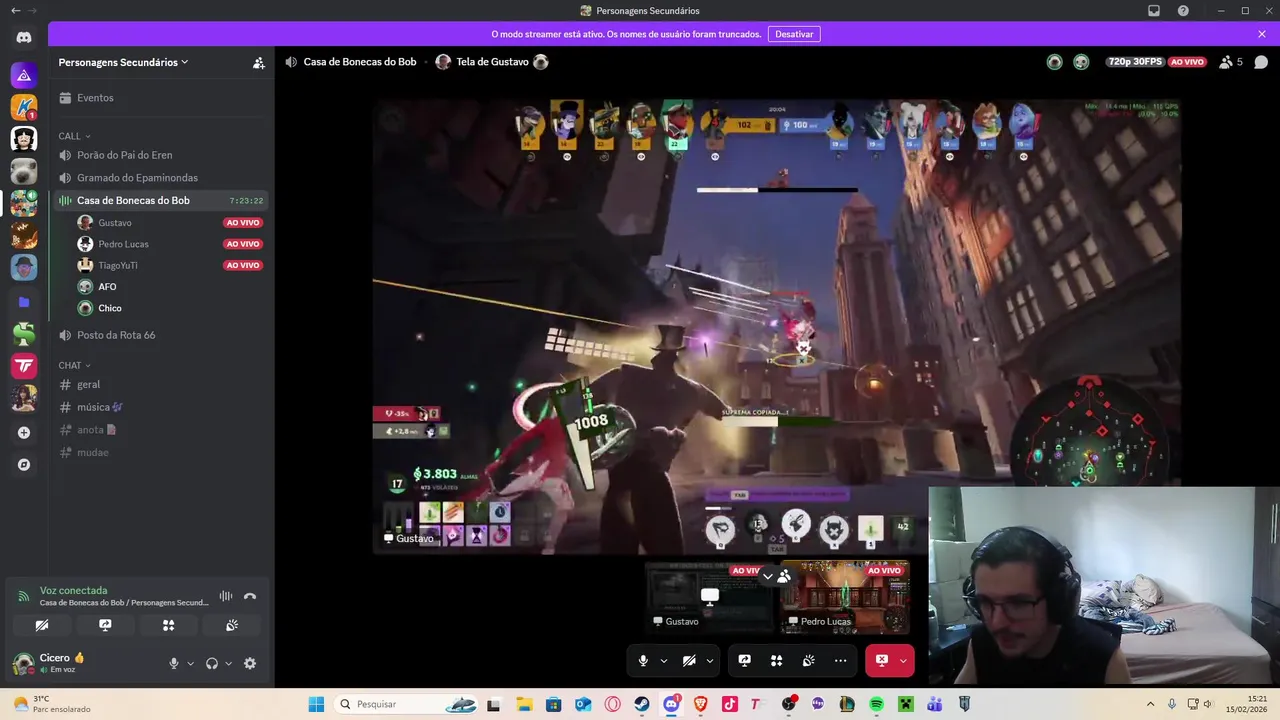This screenshot has height=720, width=1280.
Task: Mute microphone in the call control bar
Action: [643, 661]
